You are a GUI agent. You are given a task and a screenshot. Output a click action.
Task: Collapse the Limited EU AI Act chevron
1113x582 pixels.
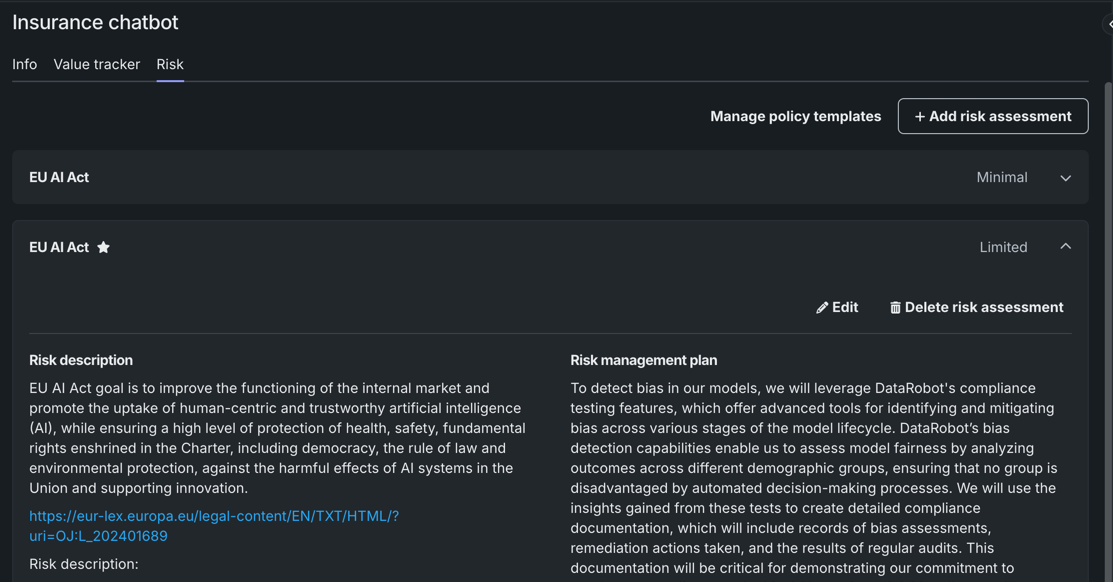point(1065,247)
